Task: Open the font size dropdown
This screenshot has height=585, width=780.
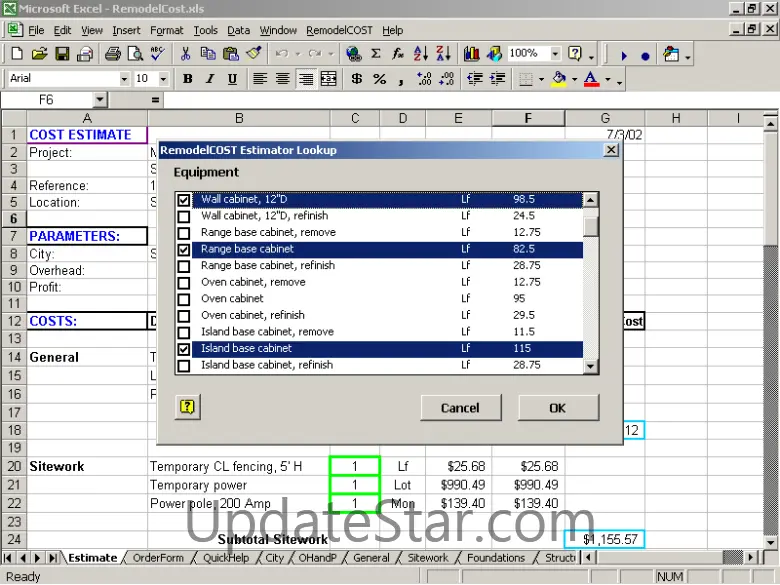Action: [x=163, y=79]
